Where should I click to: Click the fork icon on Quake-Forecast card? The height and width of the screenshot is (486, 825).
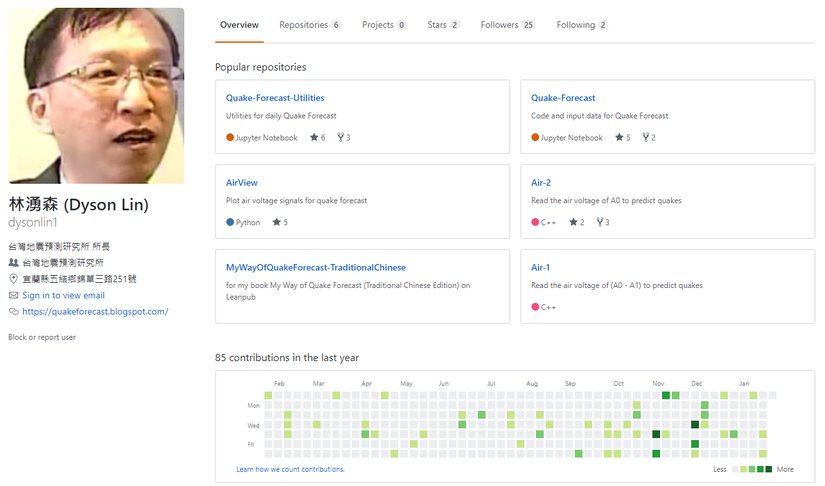coord(646,137)
